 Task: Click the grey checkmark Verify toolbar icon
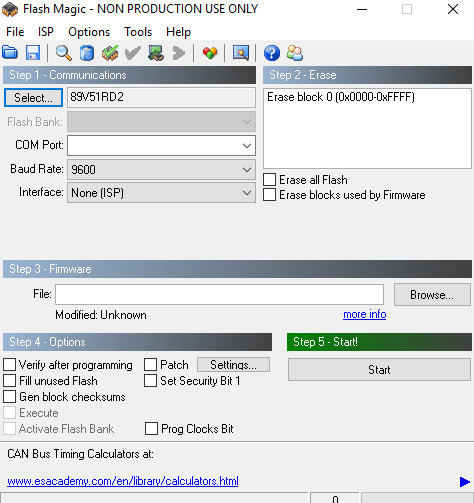133,53
